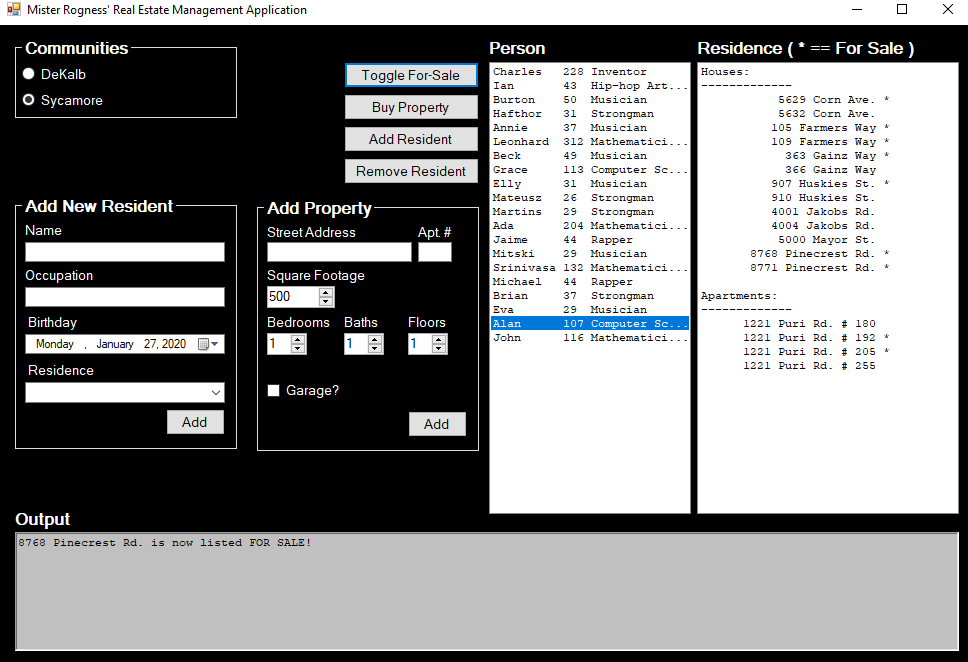Viewport: 968px width, 662px height.
Task: Increase the Bedrooms count
Action: [x=298, y=339]
